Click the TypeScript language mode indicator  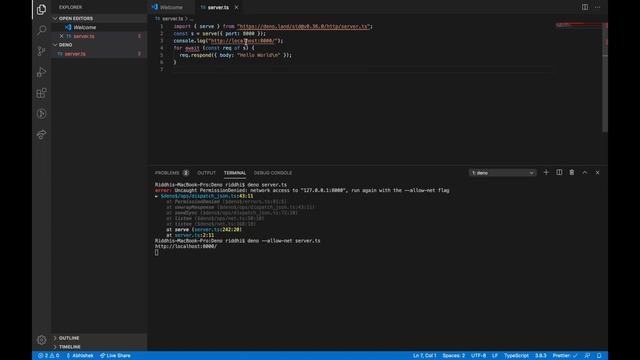pos(516,356)
